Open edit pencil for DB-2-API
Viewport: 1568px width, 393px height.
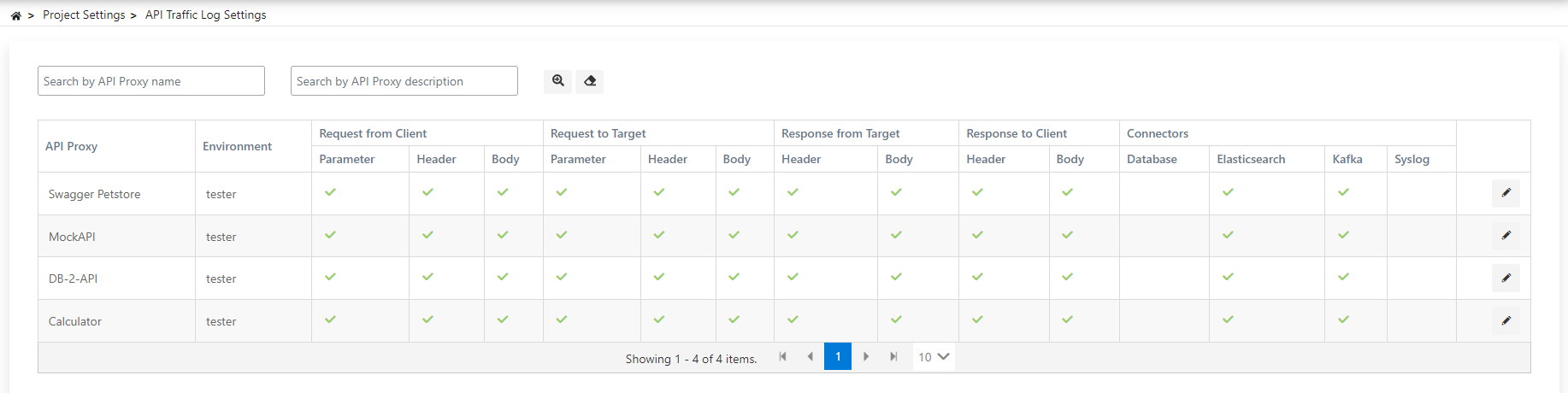1506,278
